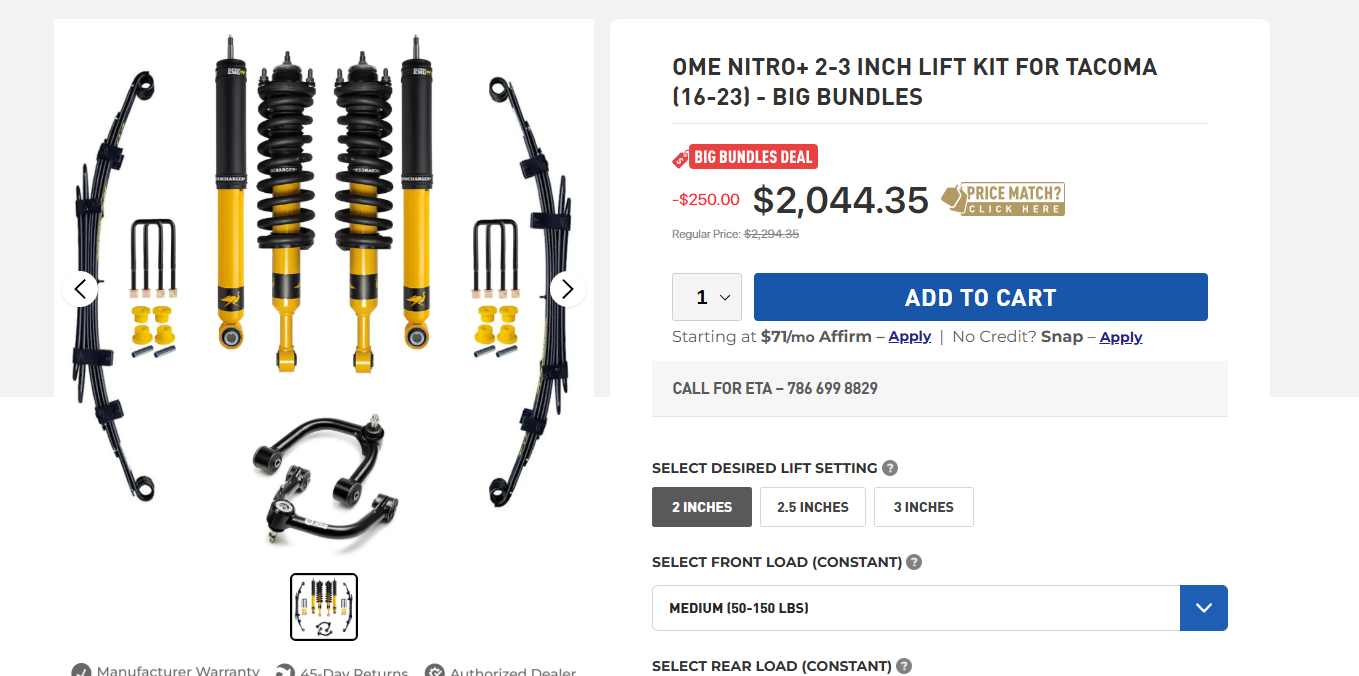Click the Big Bundles Deal tag icon
1359x676 pixels.
point(680,158)
